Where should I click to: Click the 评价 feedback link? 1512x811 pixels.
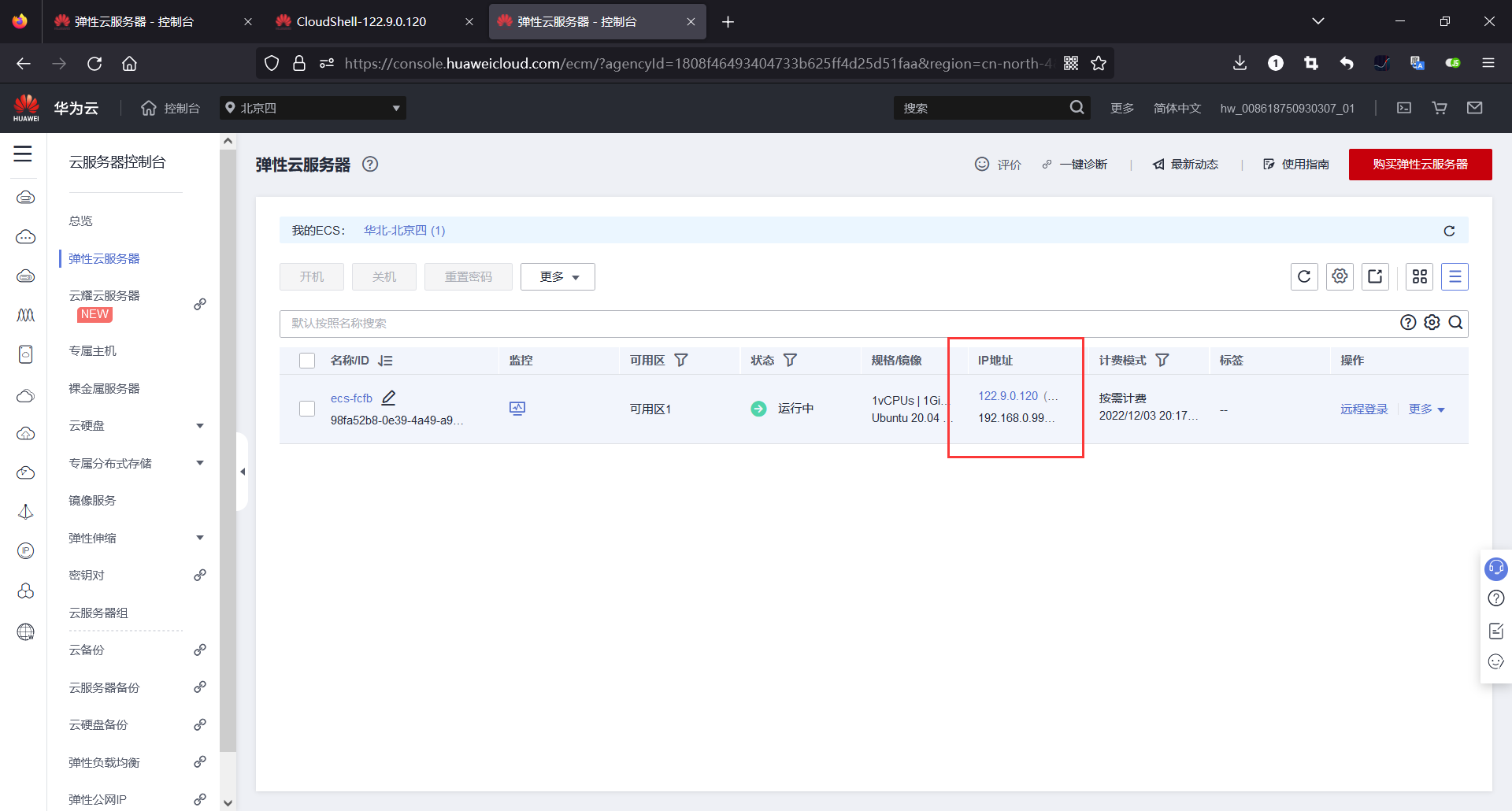pos(998,165)
